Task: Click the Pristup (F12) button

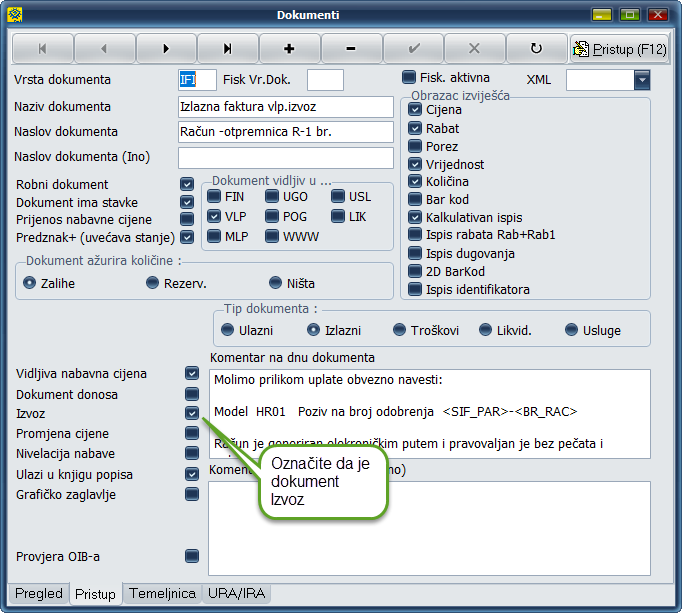Action: pyautogui.click(x=620, y=48)
